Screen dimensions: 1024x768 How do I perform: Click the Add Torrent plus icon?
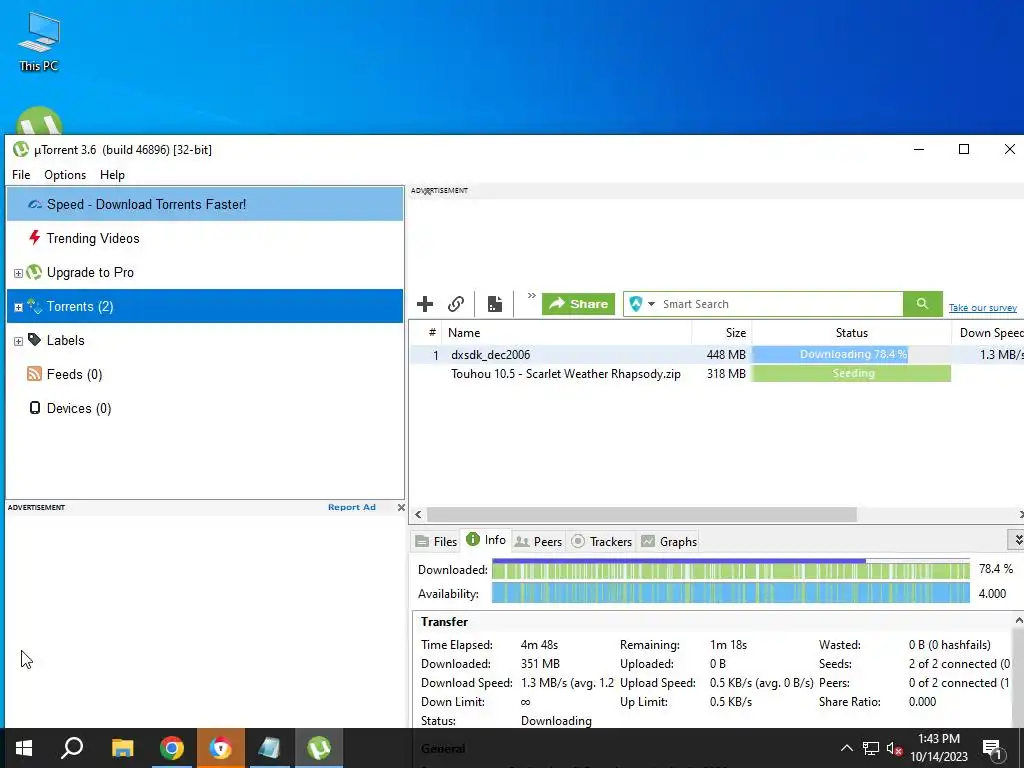(424, 304)
